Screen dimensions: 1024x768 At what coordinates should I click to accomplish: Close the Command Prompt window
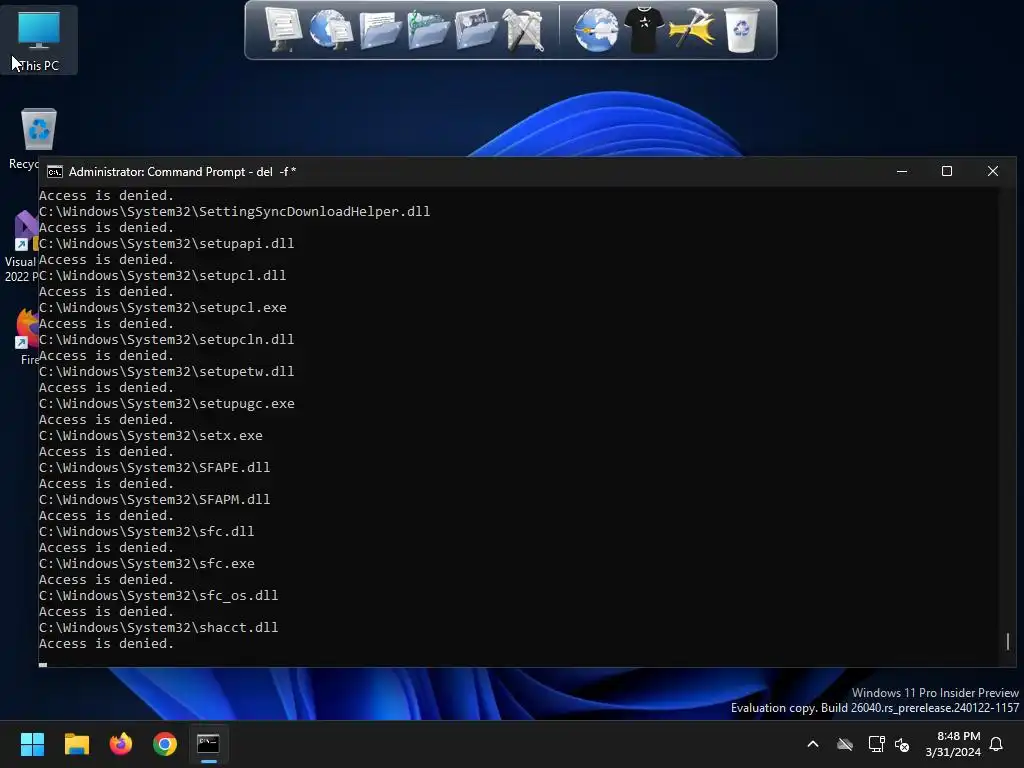(x=993, y=171)
